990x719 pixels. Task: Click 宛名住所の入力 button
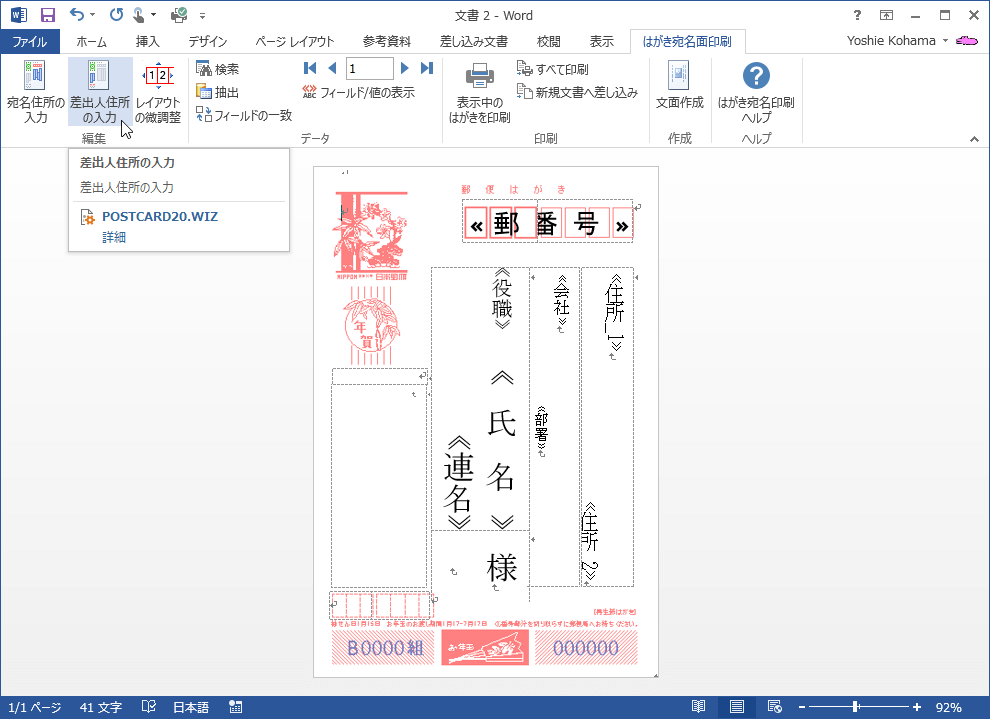[x=35, y=92]
